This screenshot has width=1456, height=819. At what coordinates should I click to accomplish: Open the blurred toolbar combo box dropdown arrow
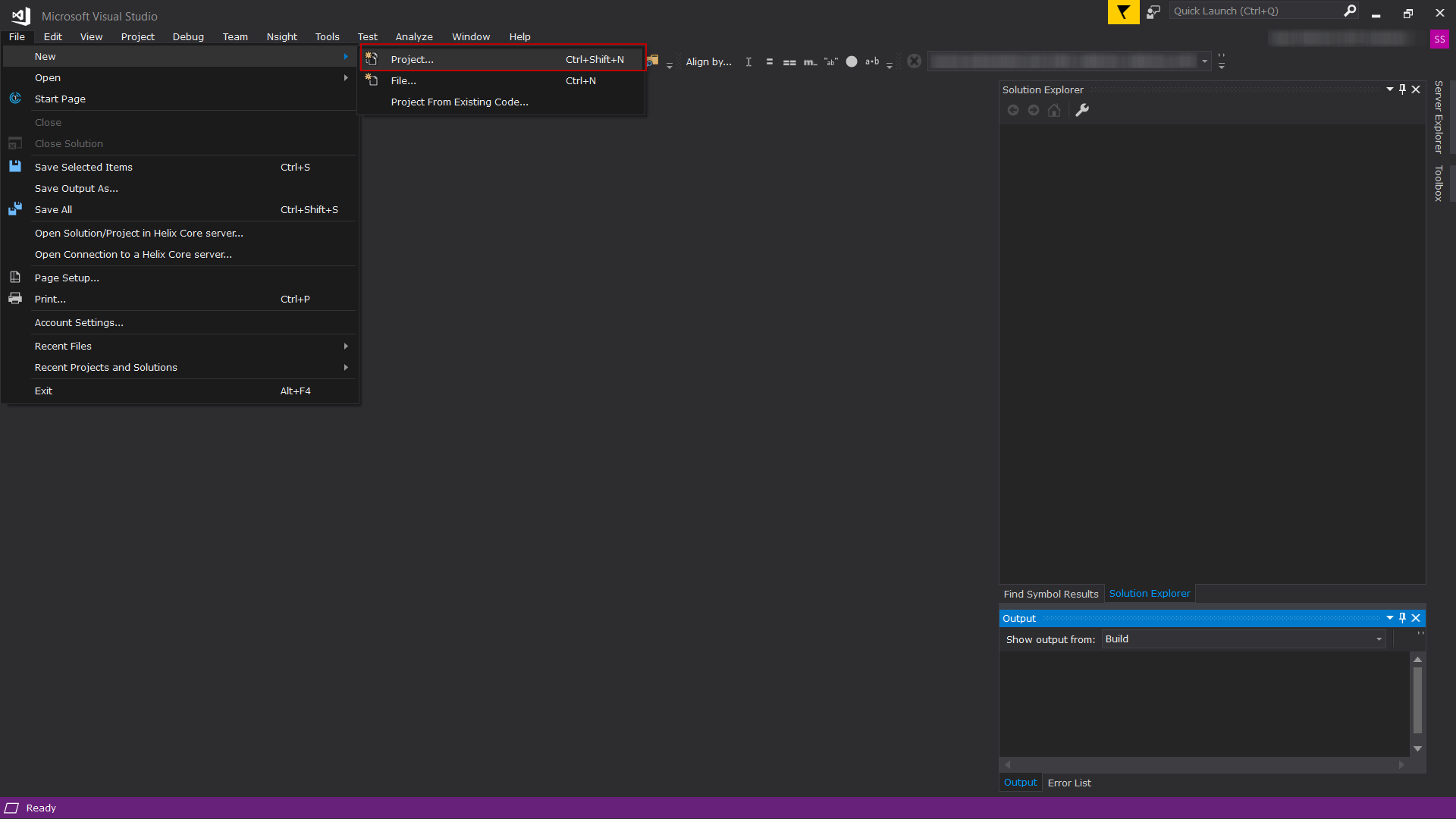coord(1204,61)
